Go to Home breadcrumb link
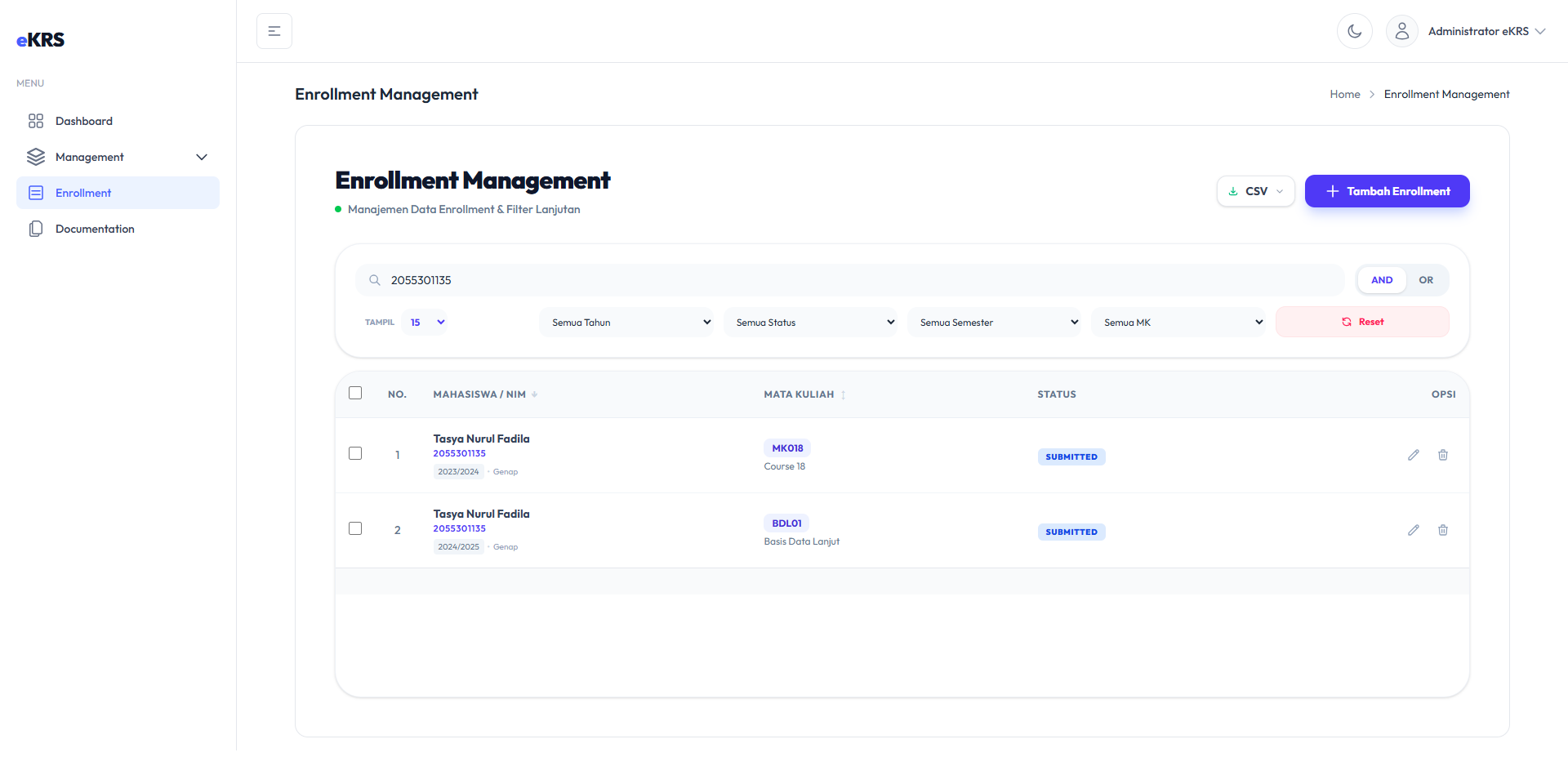 click(x=1344, y=95)
